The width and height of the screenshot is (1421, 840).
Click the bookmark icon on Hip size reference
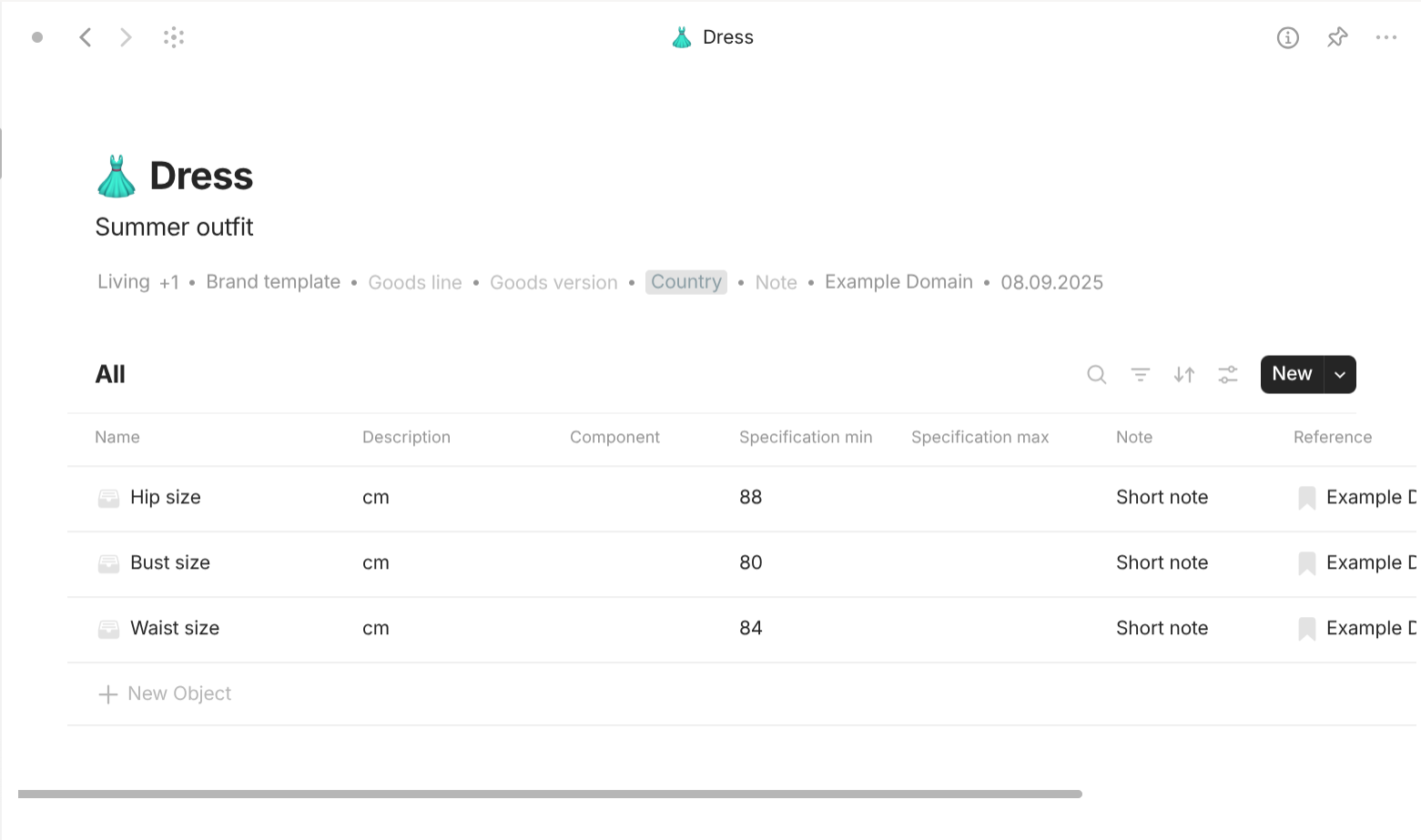pyautogui.click(x=1306, y=498)
